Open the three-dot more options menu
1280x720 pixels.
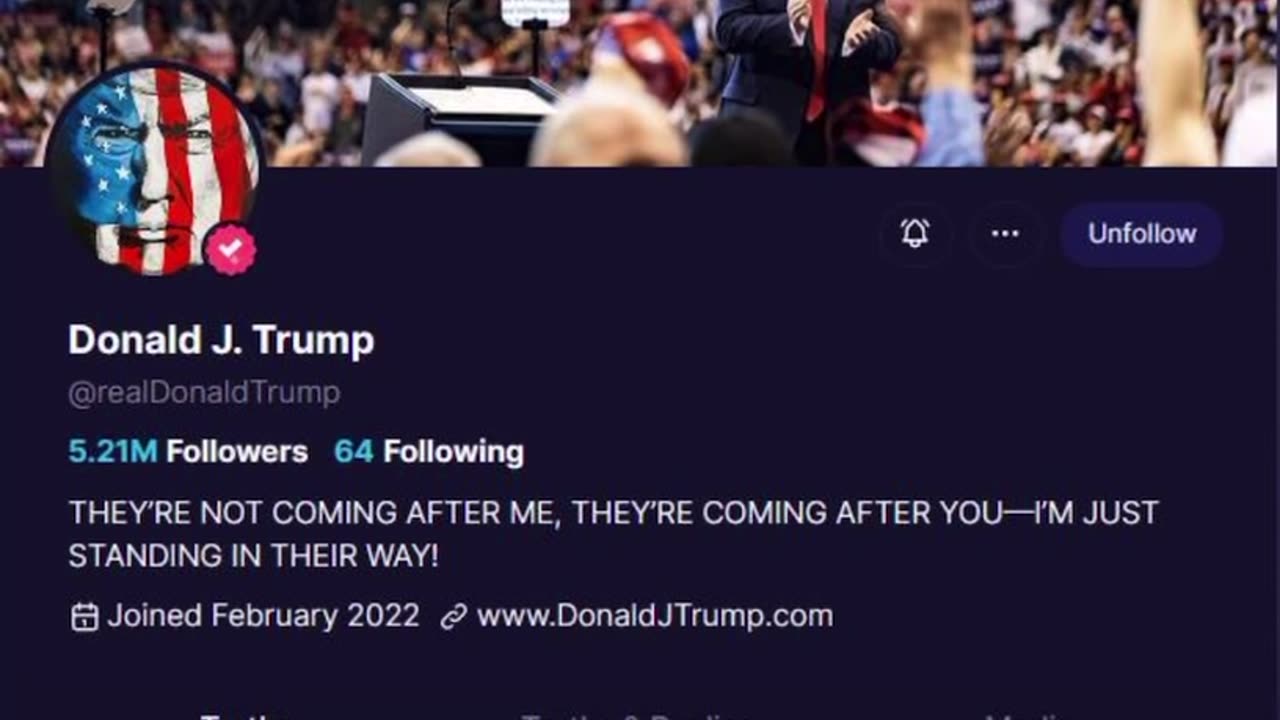pos(1005,233)
